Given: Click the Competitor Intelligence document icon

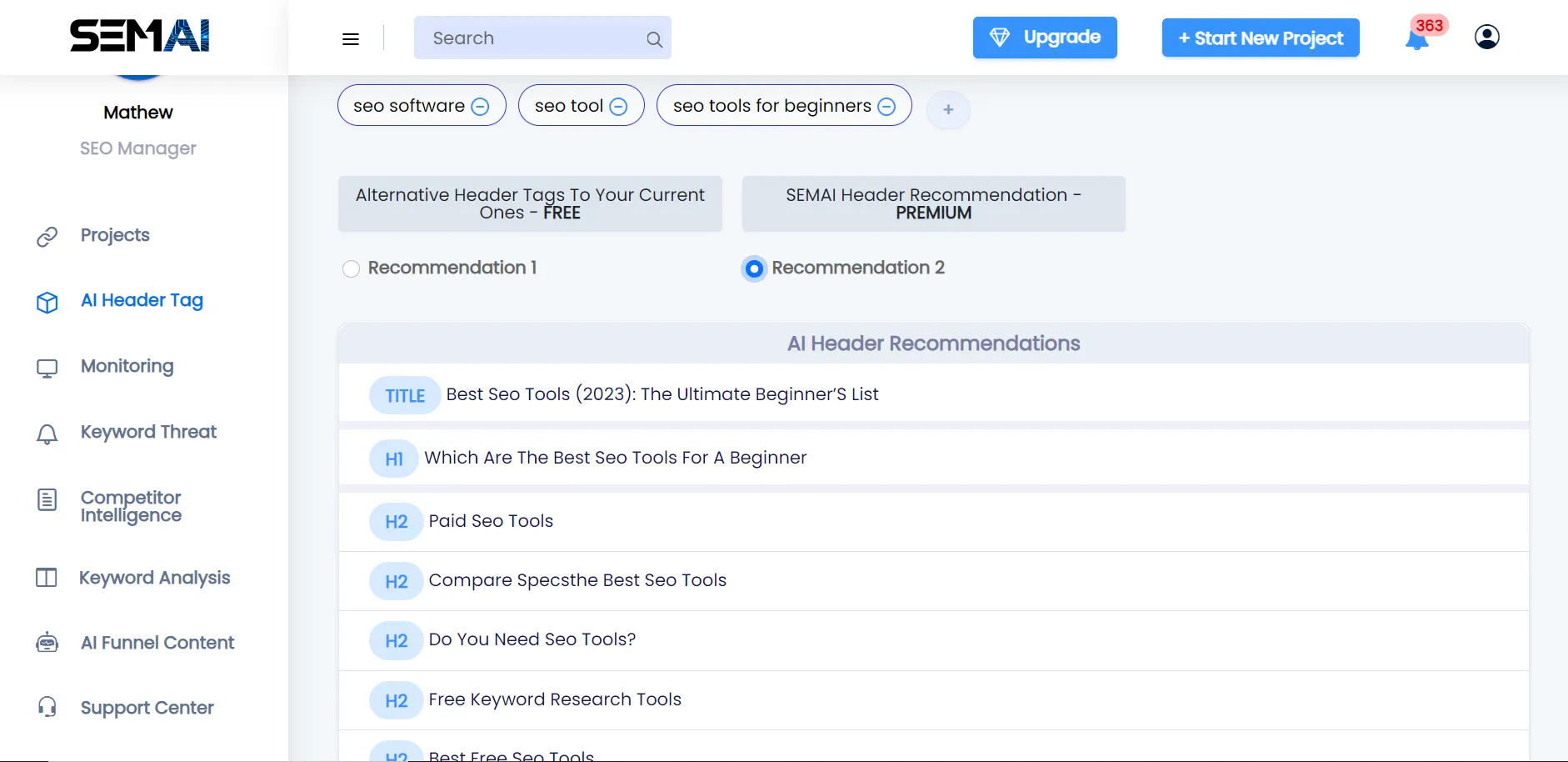Looking at the screenshot, I should pyautogui.click(x=47, y=501).
